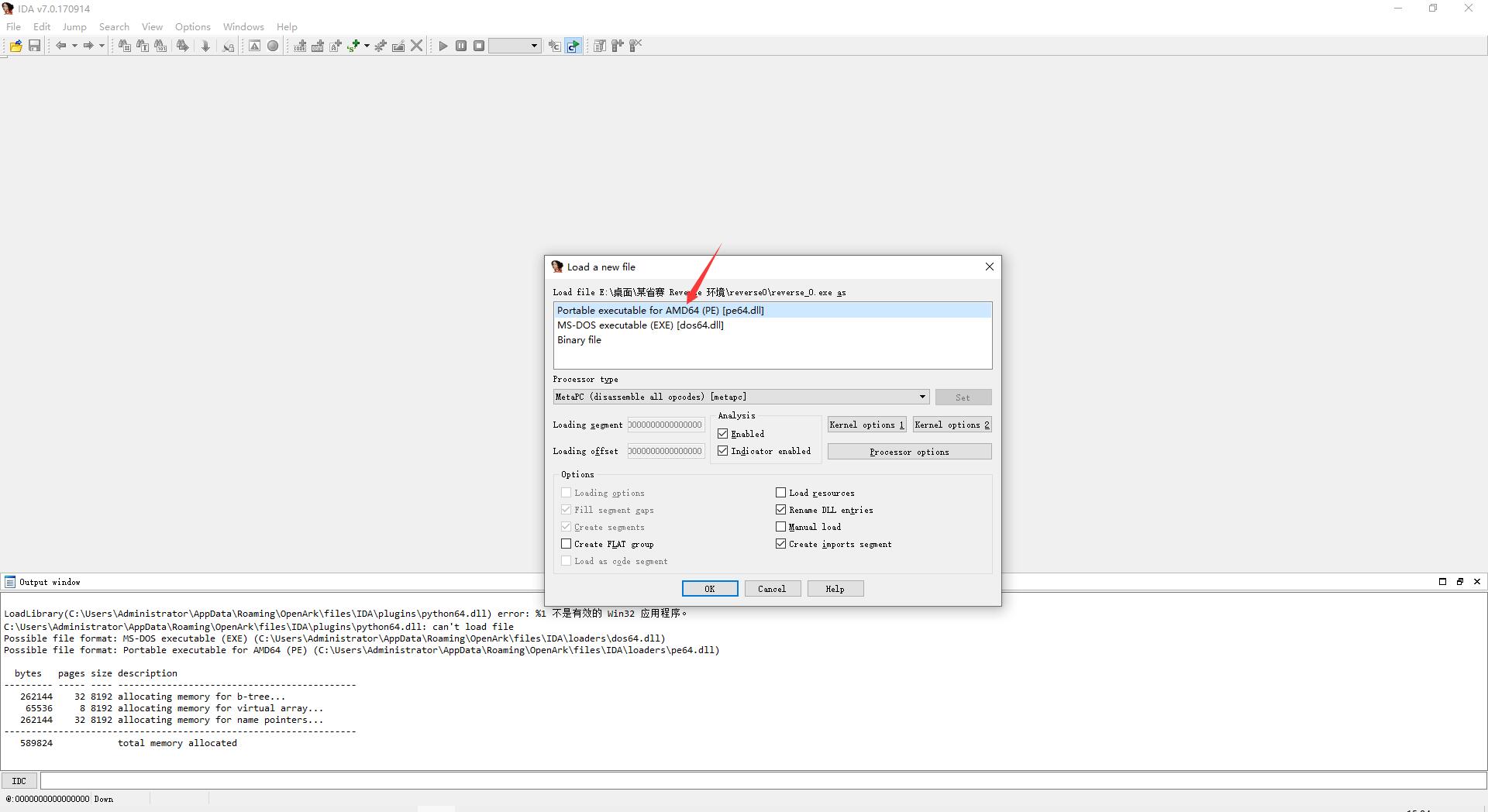The height and width of the screenshot is (812, 1488).
Task: Open the forward-arrow history dropdown
Action: [x=102, y=46]
